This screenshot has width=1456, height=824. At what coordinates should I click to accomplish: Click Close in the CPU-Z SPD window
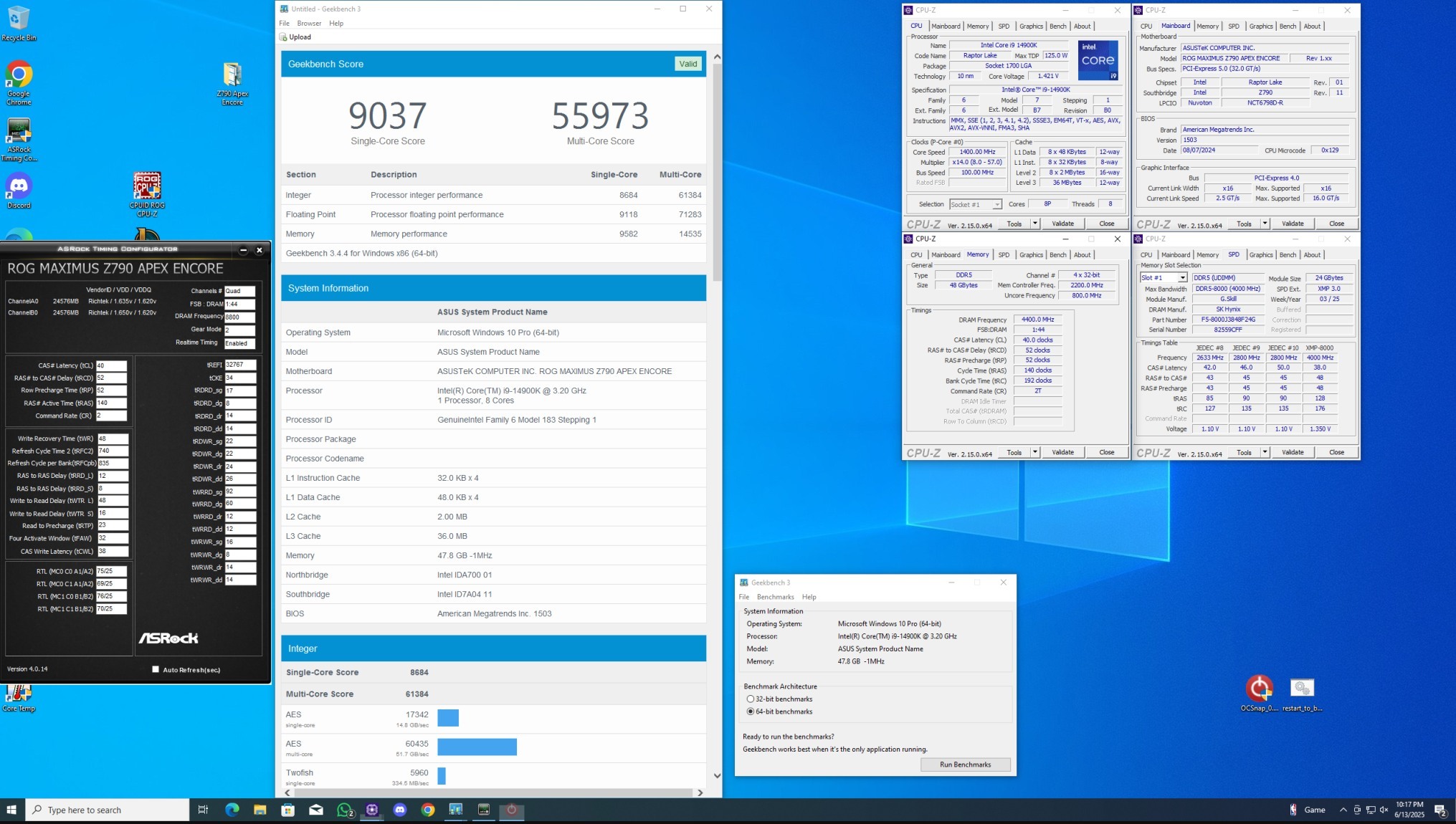[1336, 452]
